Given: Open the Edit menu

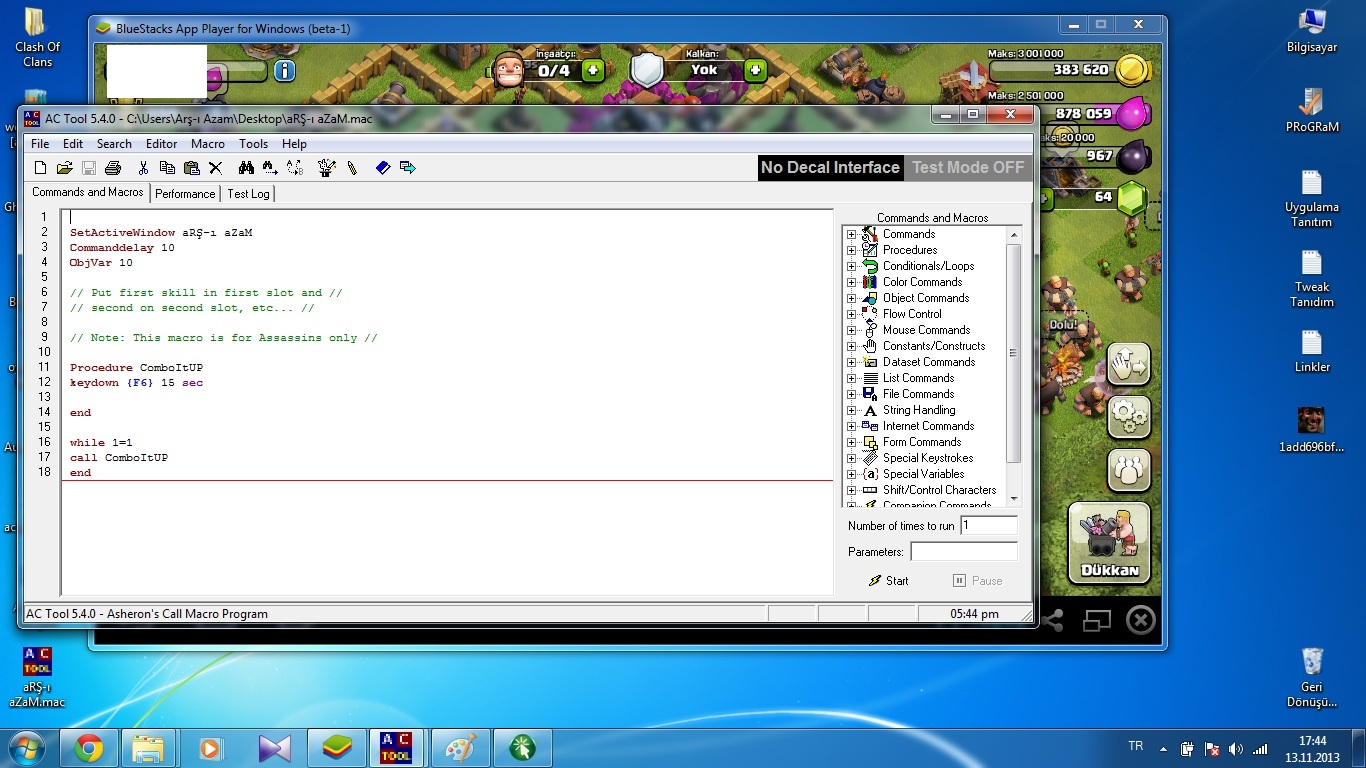Looking at the screenshot, I should [x=73, y=144].
